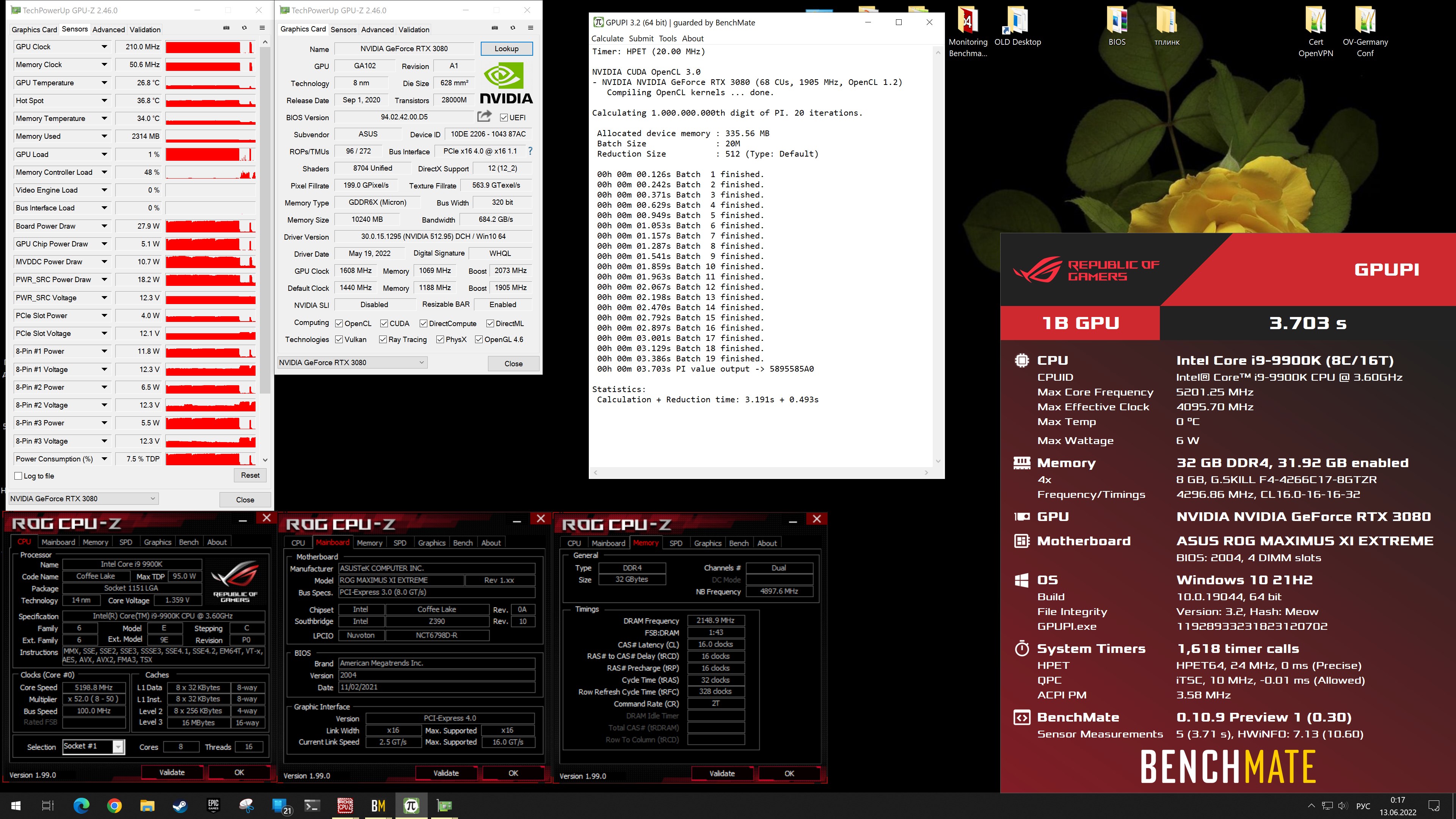Screen dimensions: 1456x819
Task: Open Epic Games launcher from the taskbar
Action: click(213, 805)
